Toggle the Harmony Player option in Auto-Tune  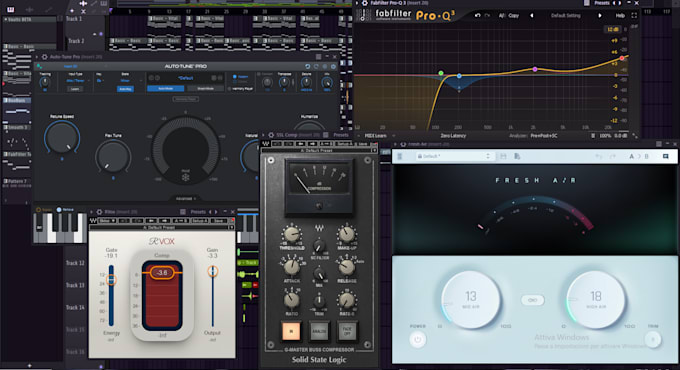pyautogui.click(x=240, y=88)
